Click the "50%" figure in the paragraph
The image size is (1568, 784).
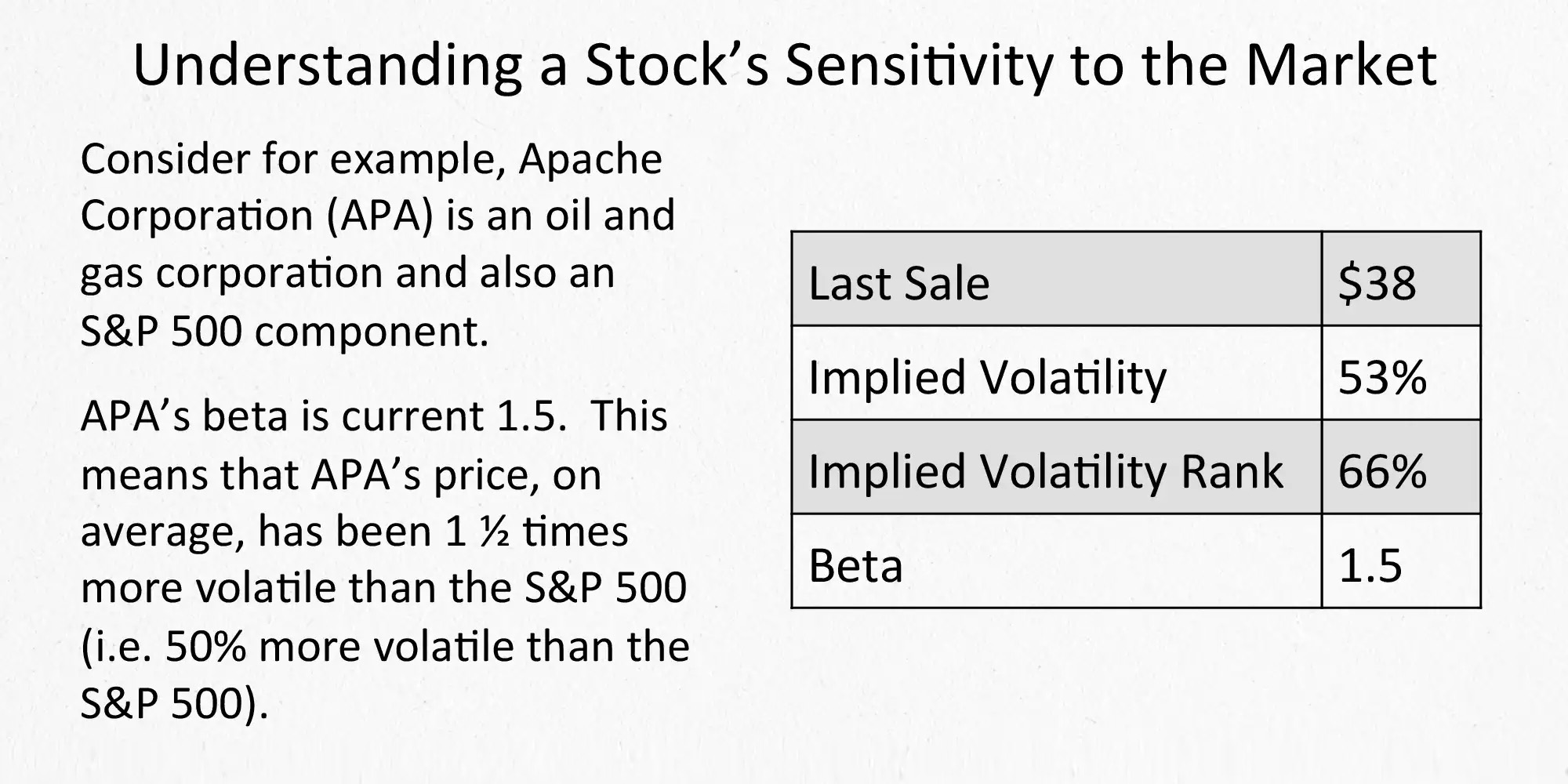pyautogui.click(x=205, y=647)
